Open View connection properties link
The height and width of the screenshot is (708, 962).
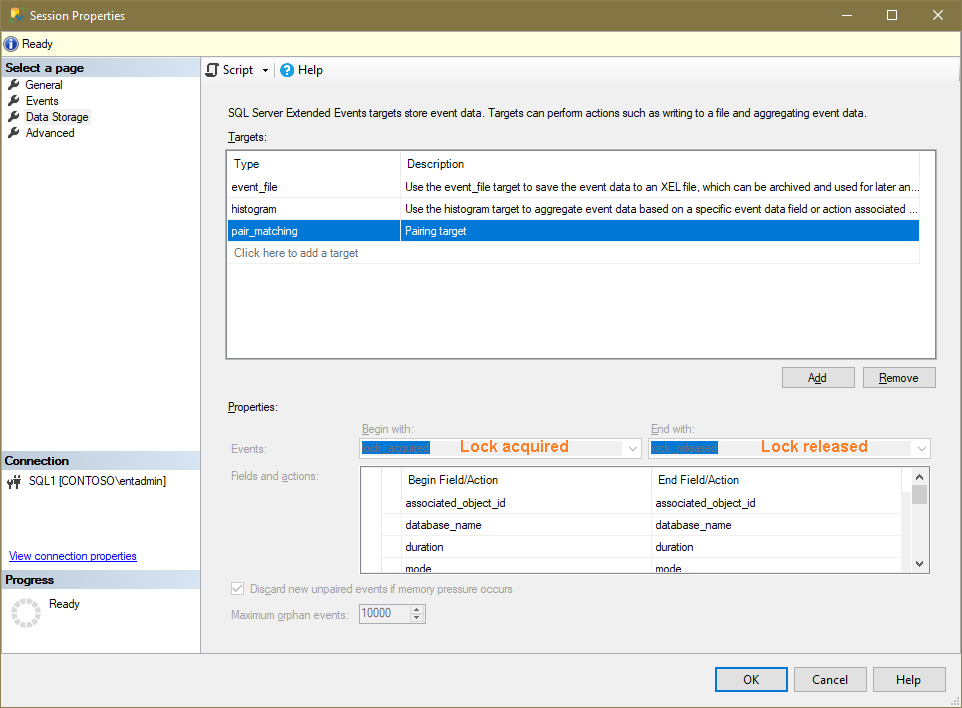click(72, 556)
